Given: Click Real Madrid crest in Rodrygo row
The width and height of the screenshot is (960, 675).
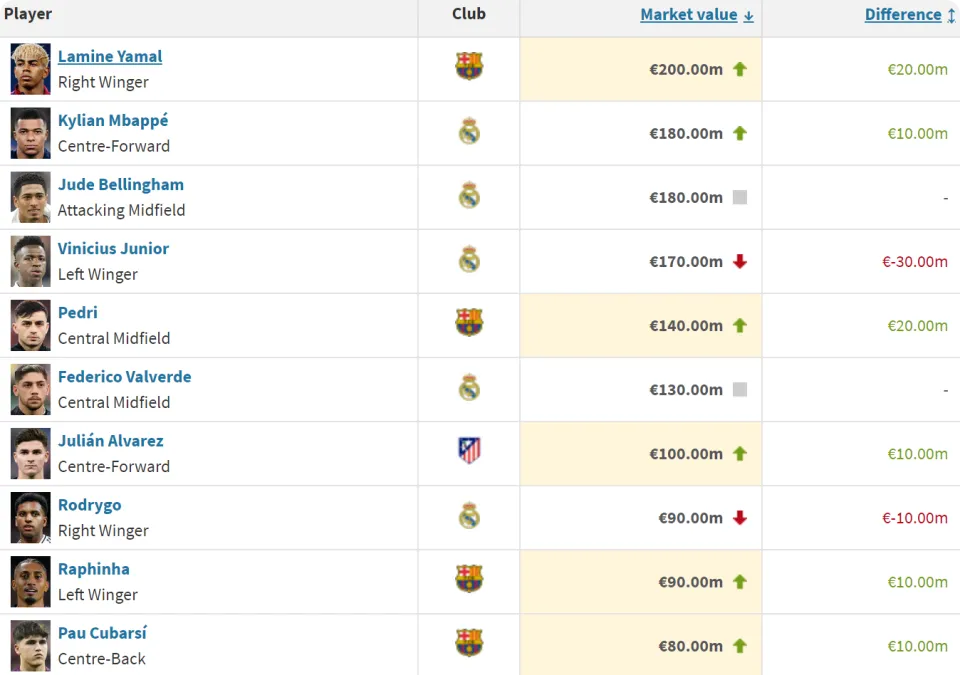Looking at the screenshot, I should (x=469, y=516).
